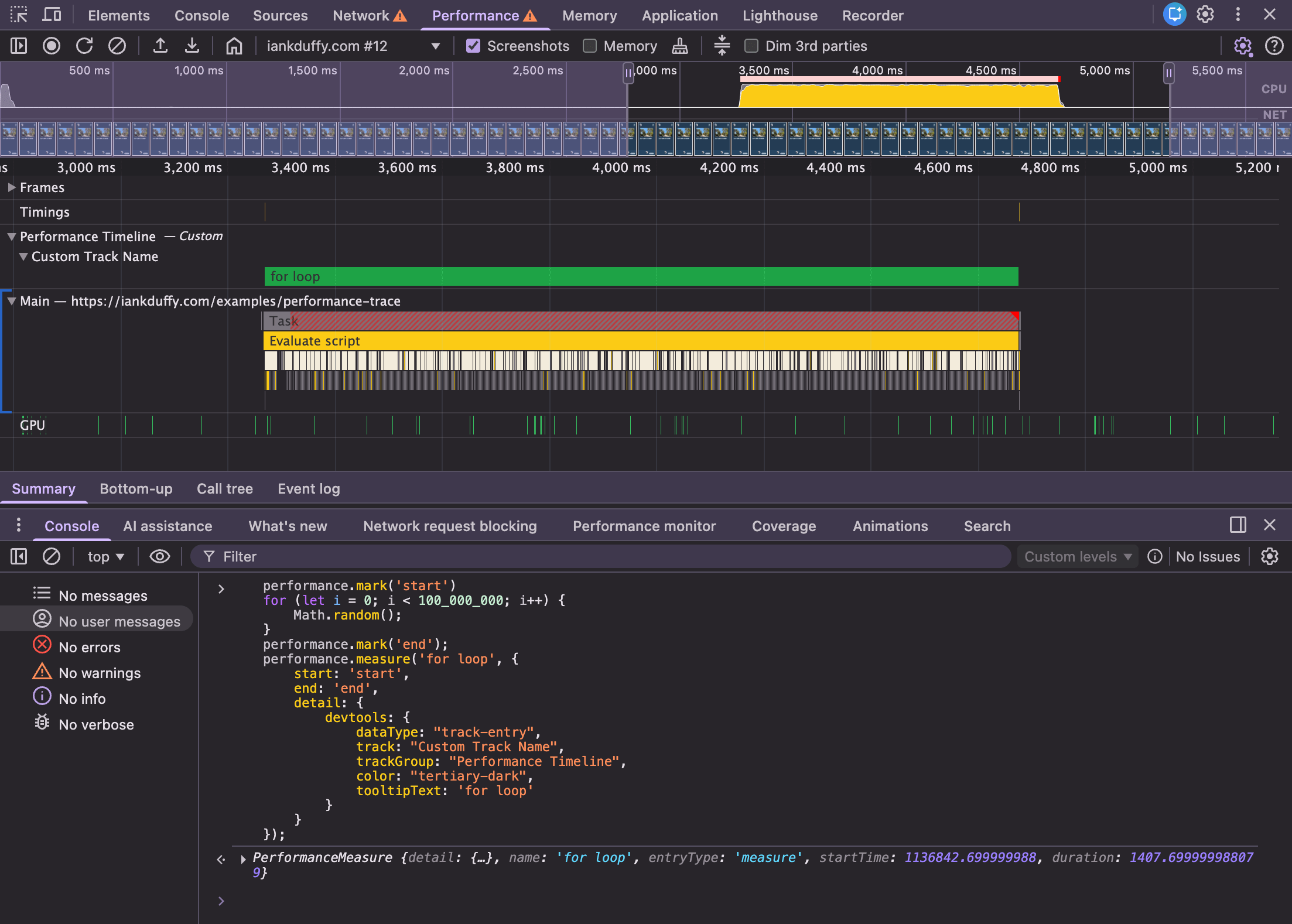Screen dimensions: 1292x924
Task: Click the No Issues button
Action: coord(1208,556)
